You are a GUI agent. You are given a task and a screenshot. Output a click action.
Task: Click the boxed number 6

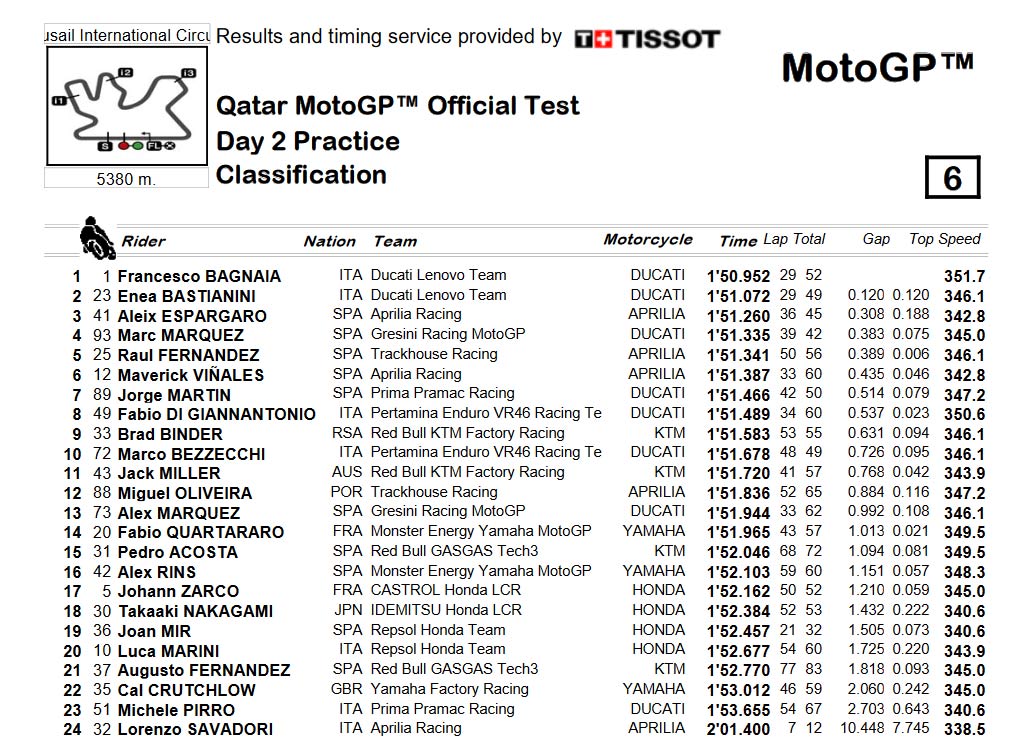pyautogui.click(x=953, y=177)
